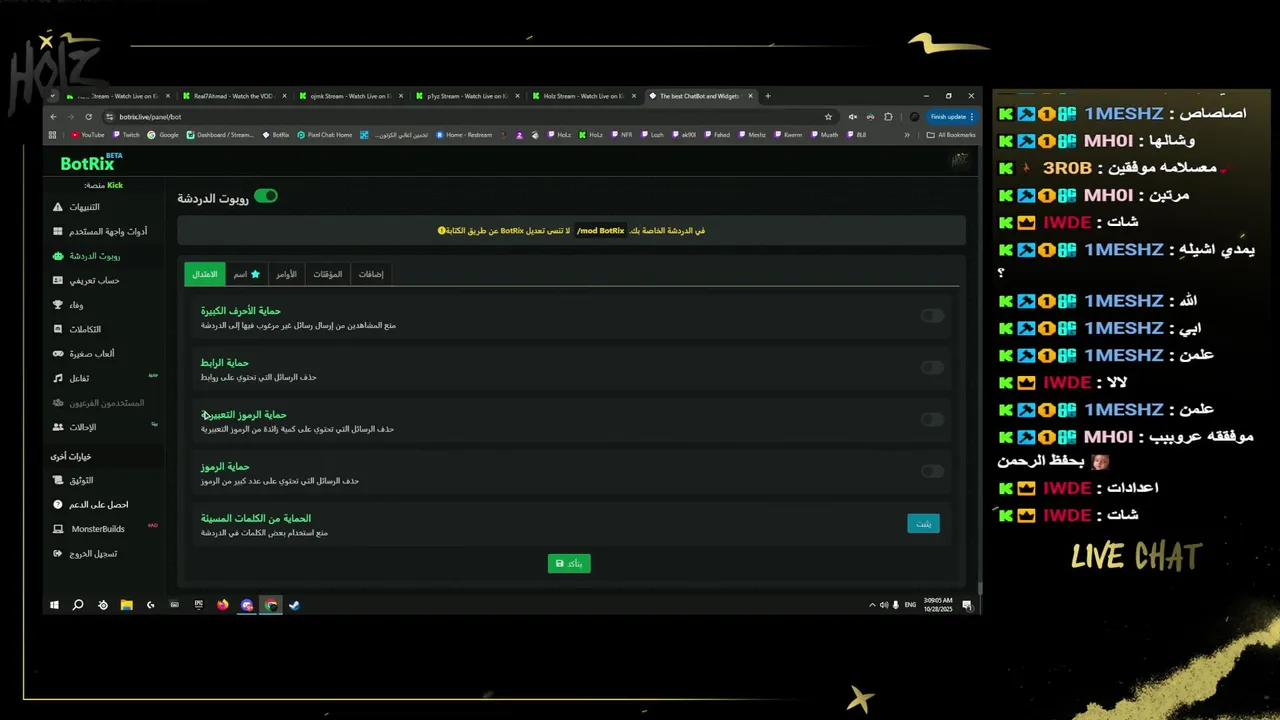Go back with the browser back arrow

(53, 116)
